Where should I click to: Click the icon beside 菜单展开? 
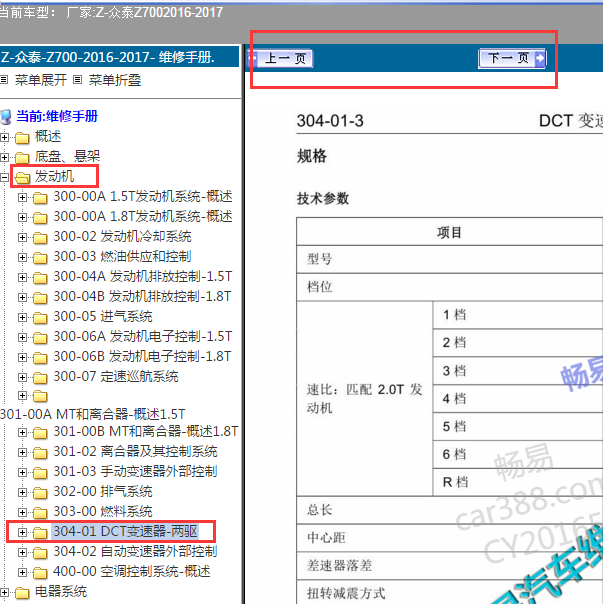pos(4,80)
